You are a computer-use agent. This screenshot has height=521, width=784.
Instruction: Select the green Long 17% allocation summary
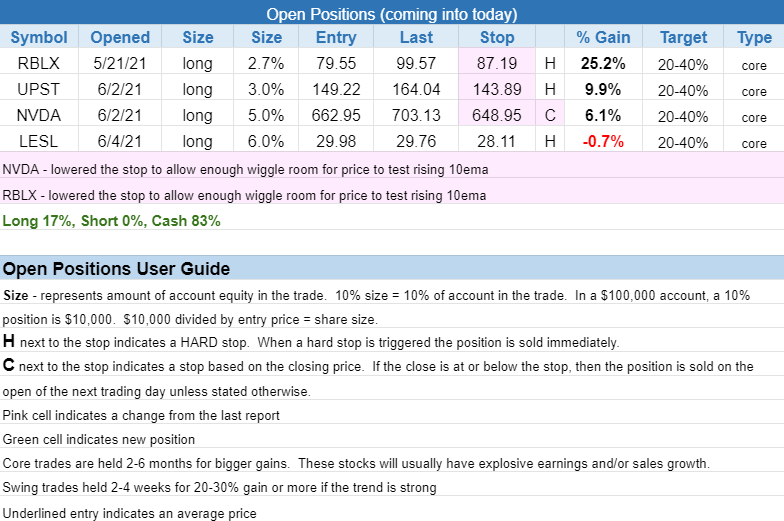(x=112, y=220)
